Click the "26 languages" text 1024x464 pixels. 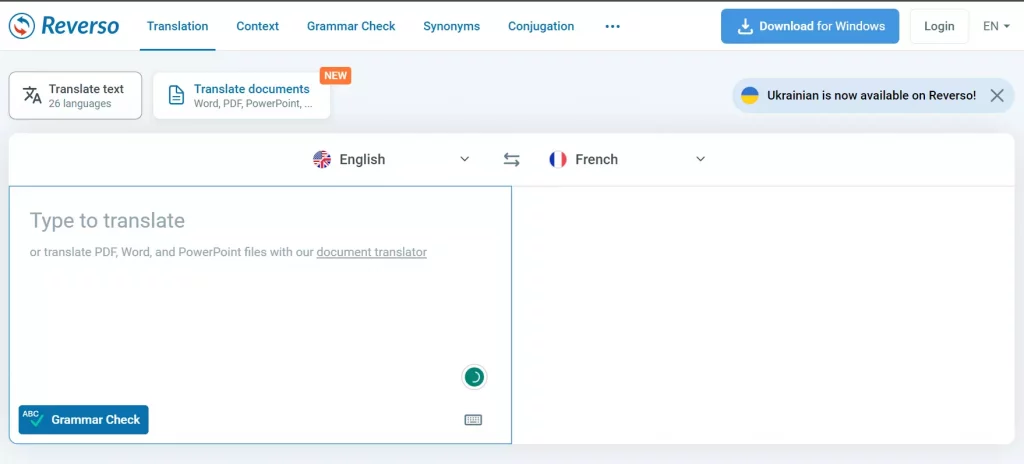pyautogui.click(x=80, y=104)
